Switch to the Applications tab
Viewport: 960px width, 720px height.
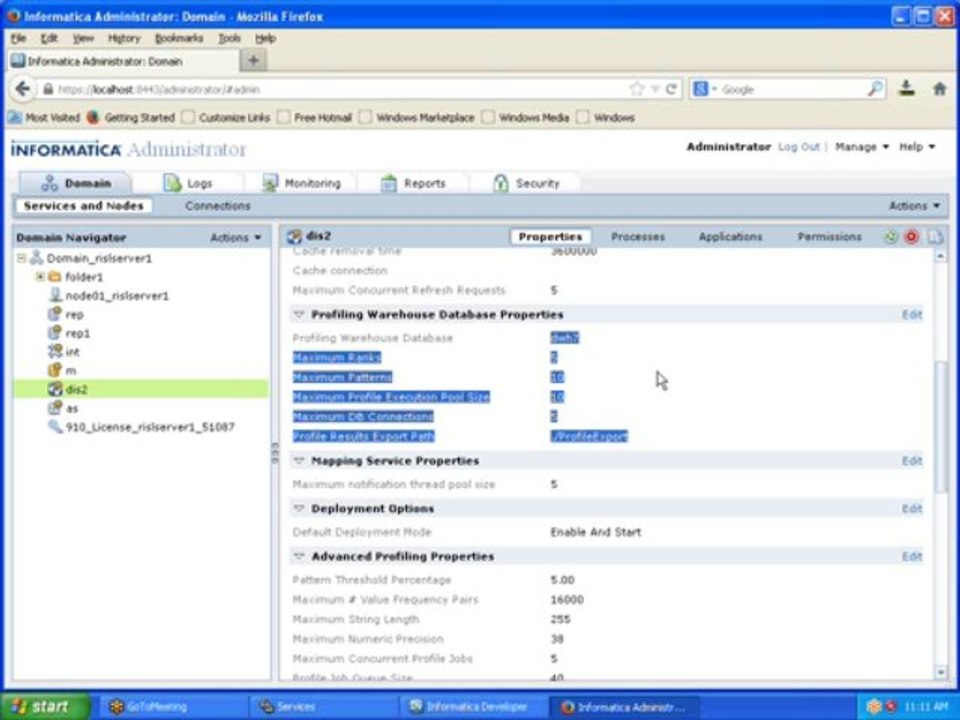point(730,237)
